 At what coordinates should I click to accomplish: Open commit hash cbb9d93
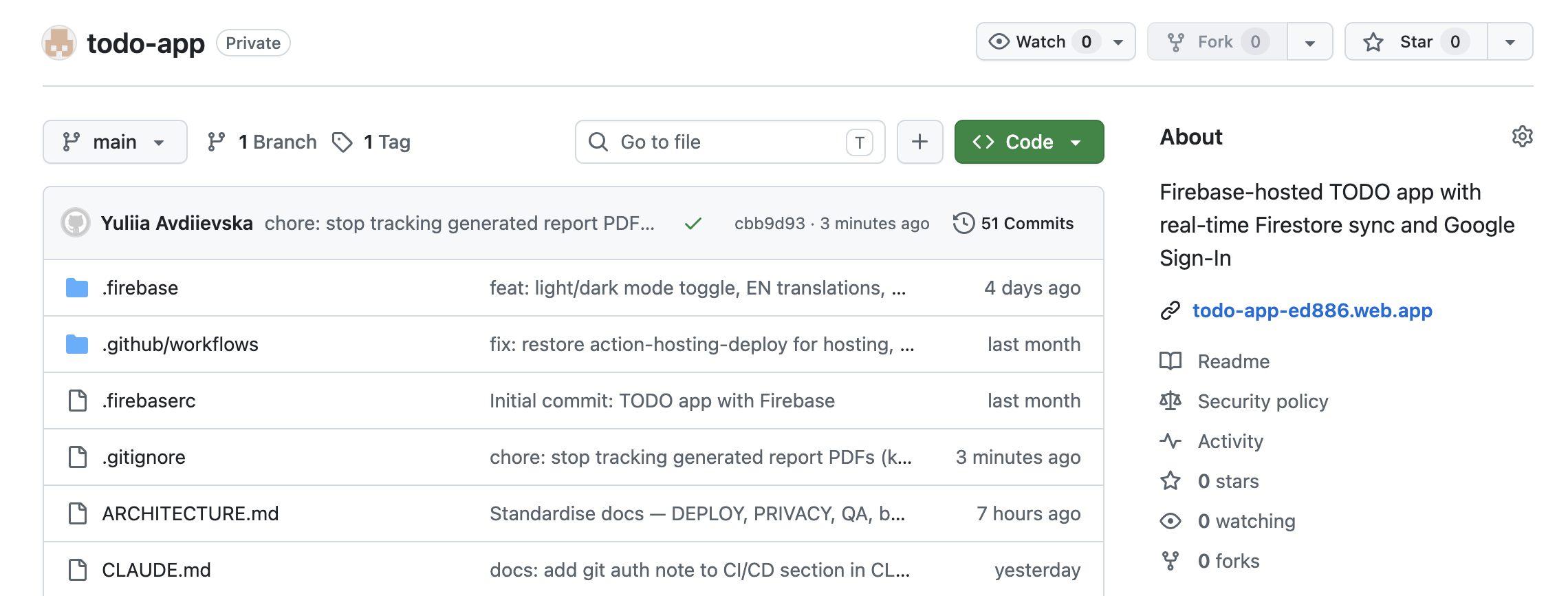(770, 223)
